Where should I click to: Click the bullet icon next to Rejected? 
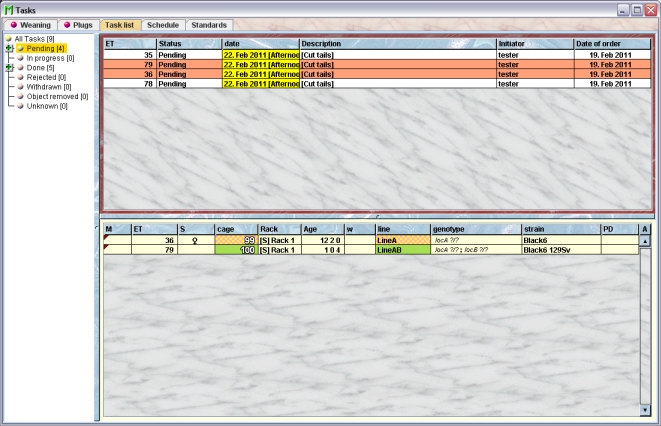click(x=20, y=77)
